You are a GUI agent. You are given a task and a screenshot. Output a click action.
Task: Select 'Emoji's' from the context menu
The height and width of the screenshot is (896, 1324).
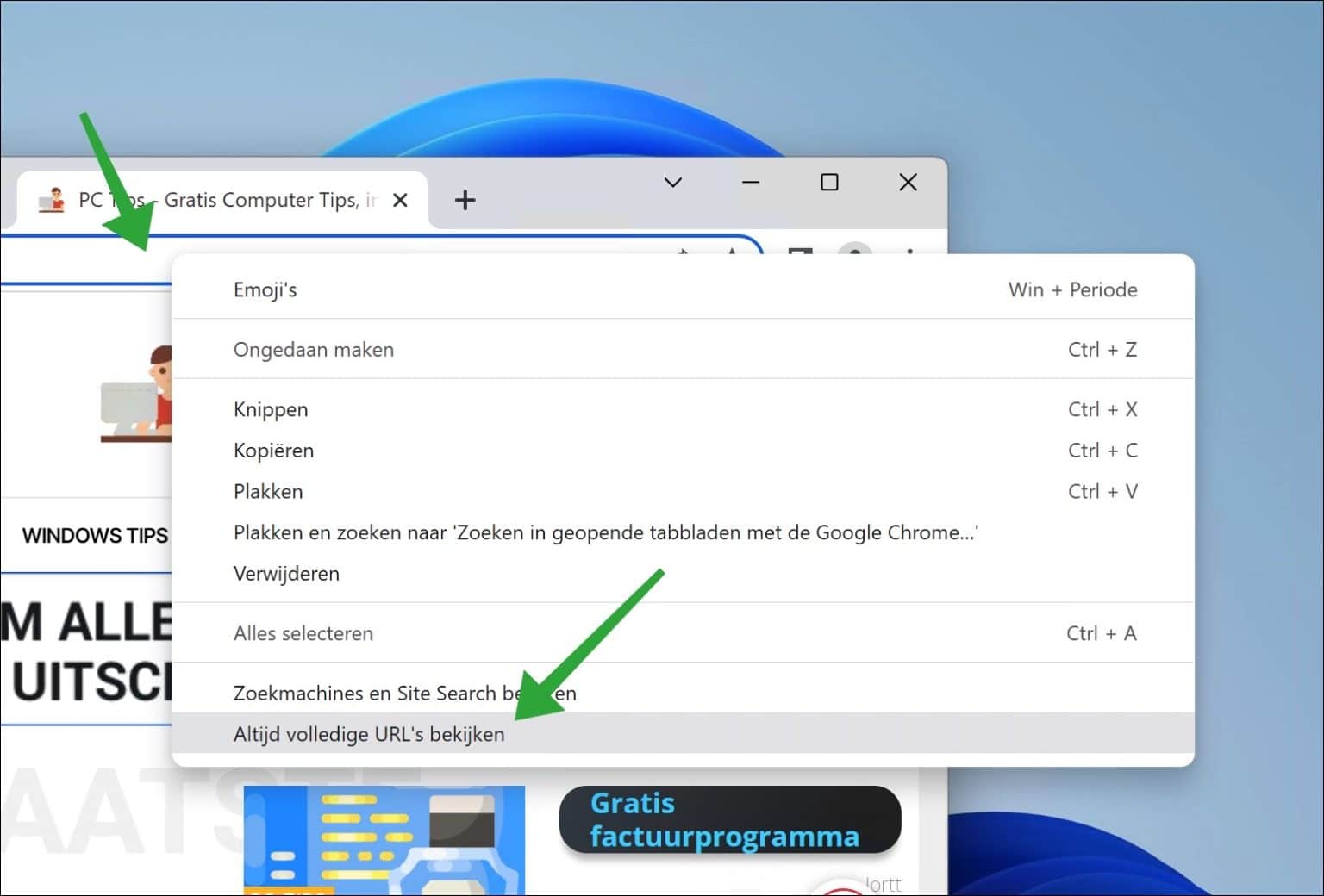click(265, 289)
